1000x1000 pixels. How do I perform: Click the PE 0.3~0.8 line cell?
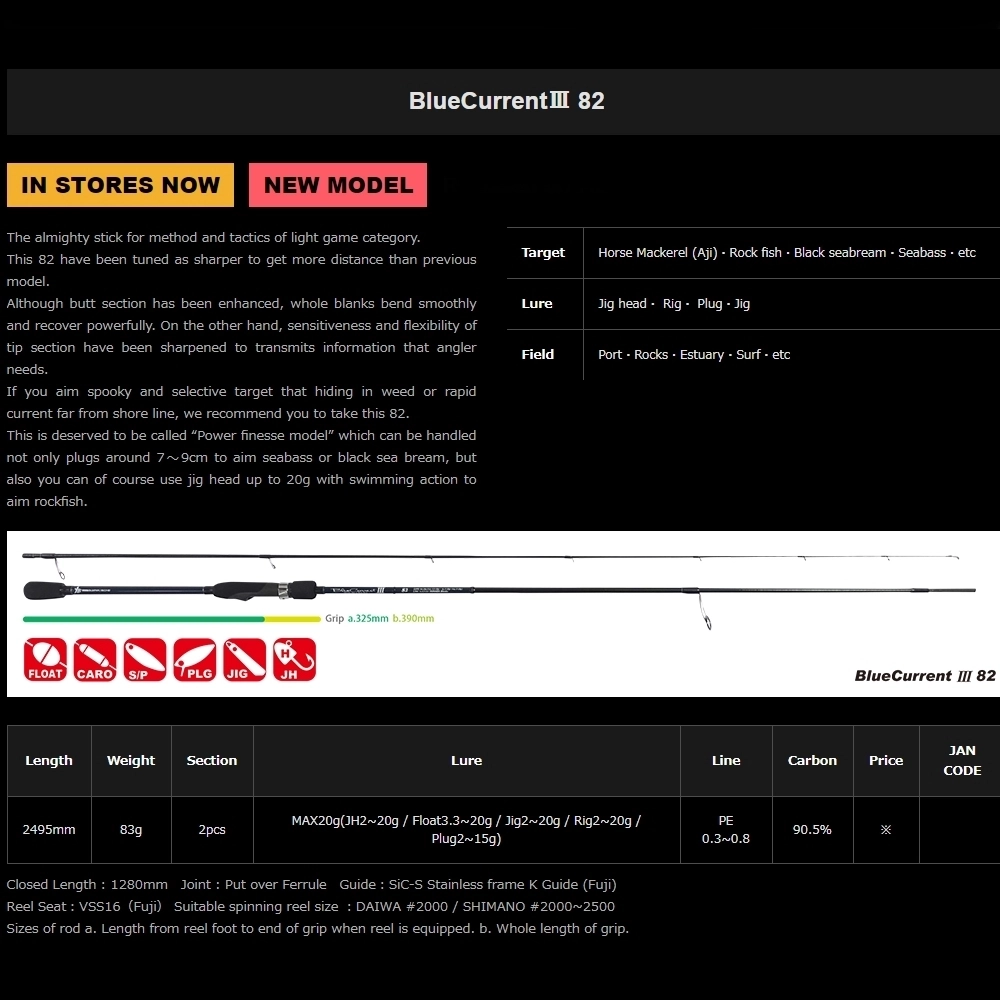pos(726,830)
